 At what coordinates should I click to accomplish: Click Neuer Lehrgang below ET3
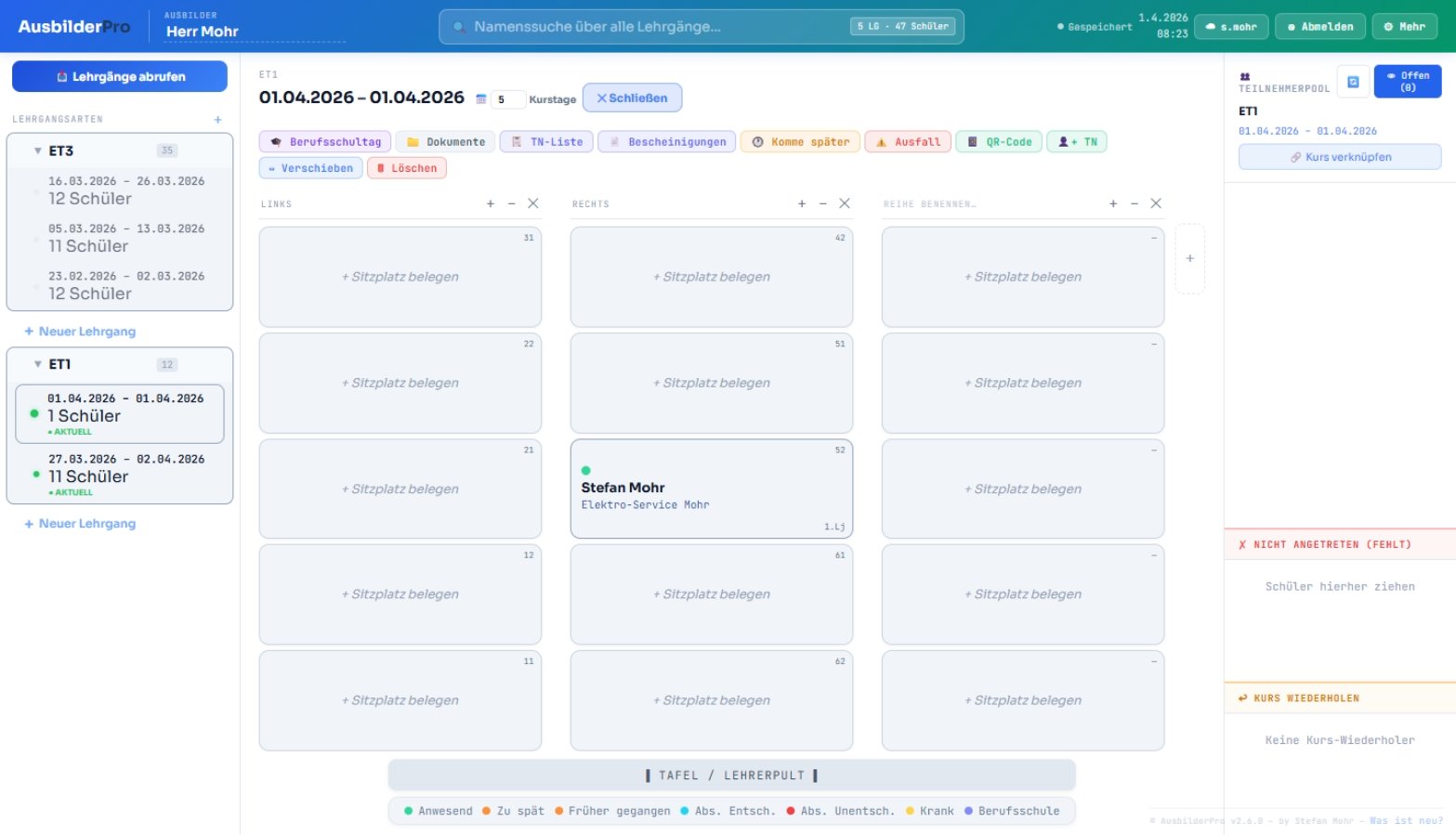pyautogui.click(x=80, y=332)
